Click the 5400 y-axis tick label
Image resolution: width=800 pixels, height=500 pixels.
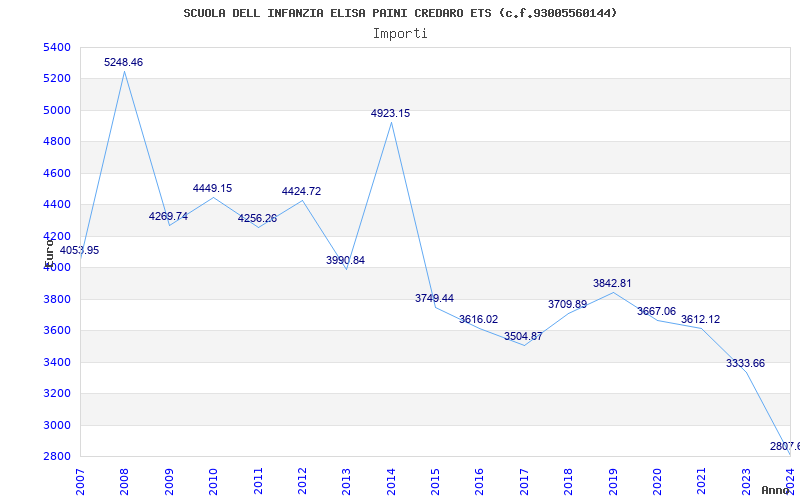click(58, 47)
